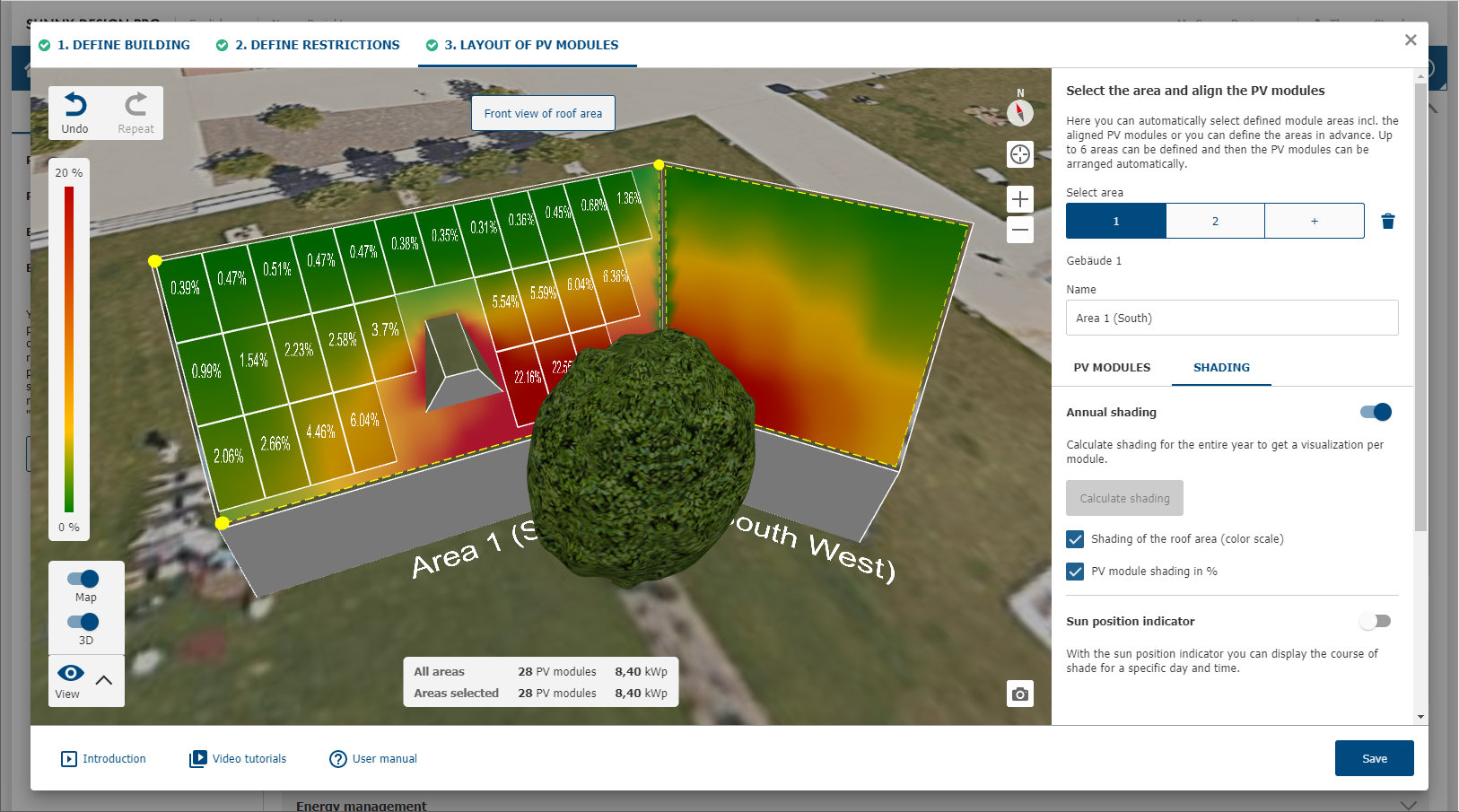1459x812 pixels.
Task: Go to step 2 Define Restrictions
Action: [x=317, y=45]
